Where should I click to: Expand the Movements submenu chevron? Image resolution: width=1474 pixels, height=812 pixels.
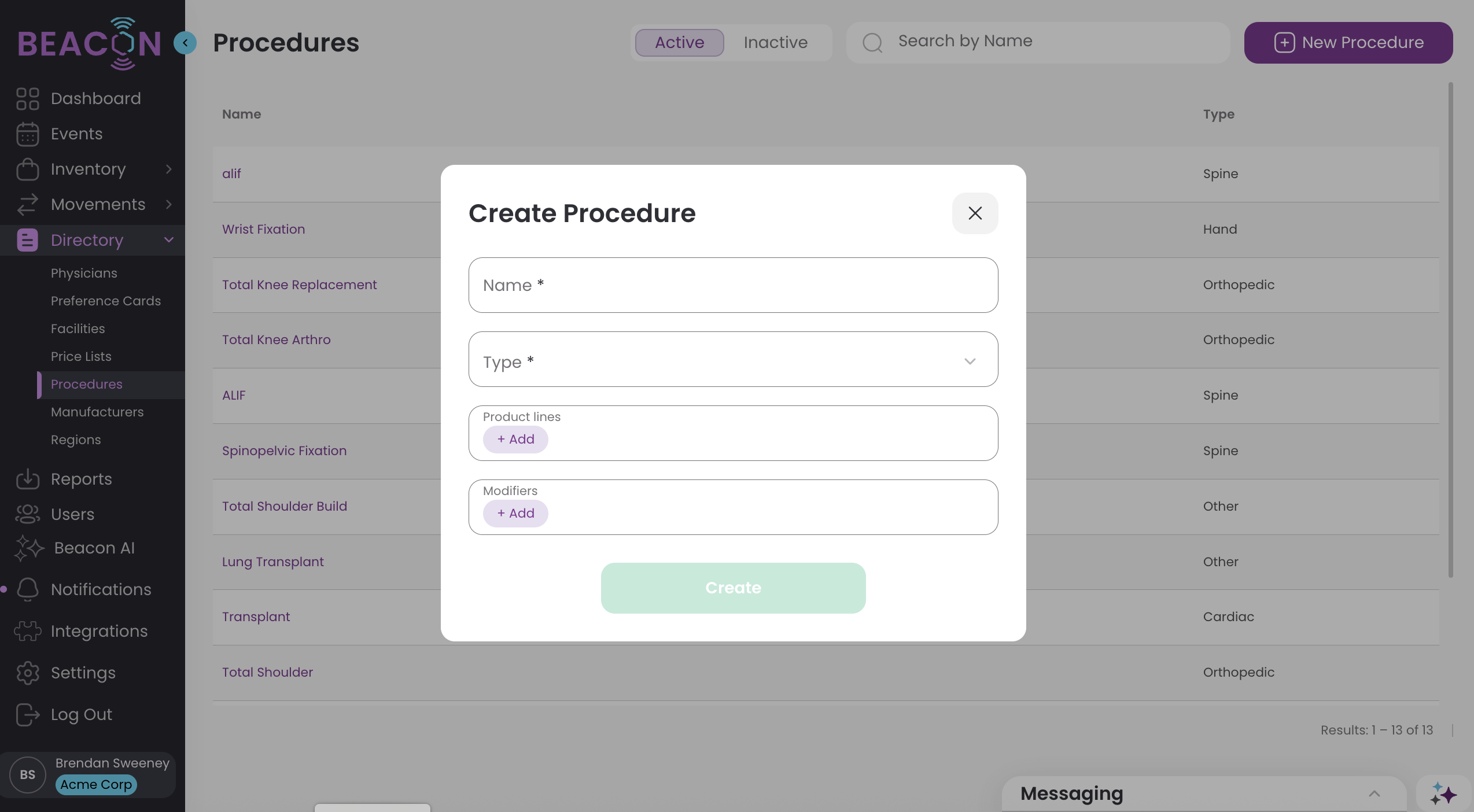[169, 204]
